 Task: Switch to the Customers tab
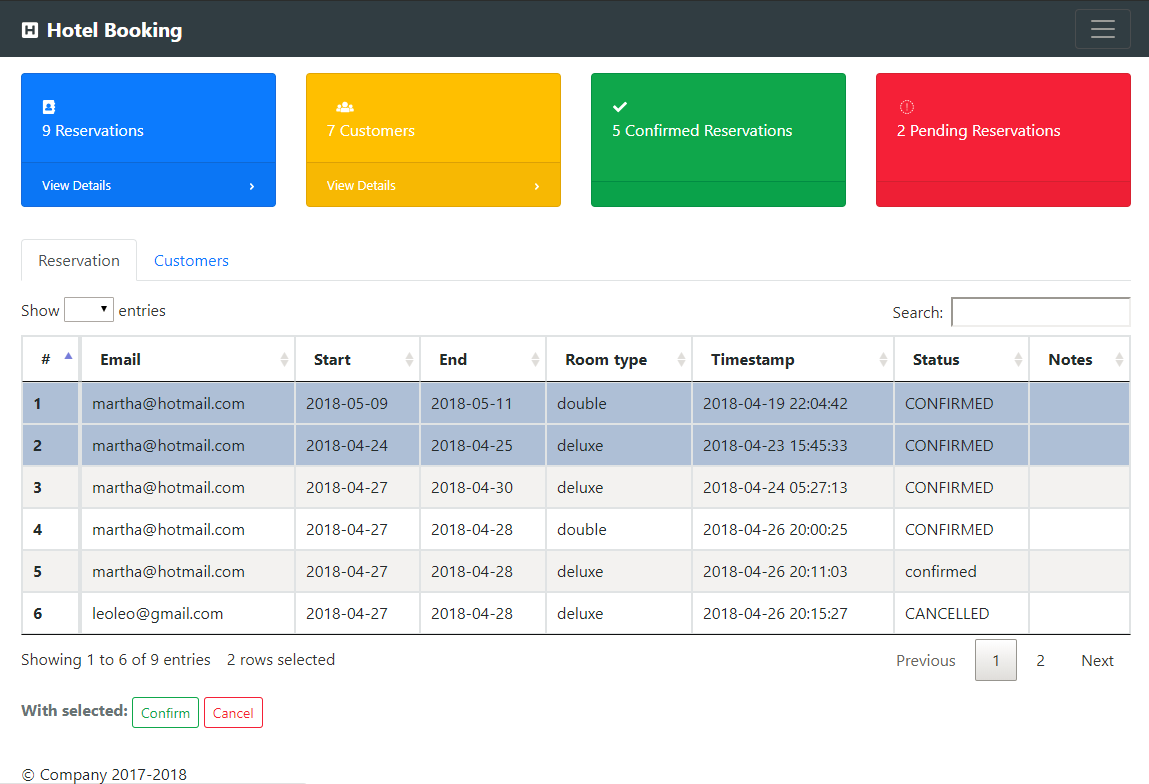191,261
